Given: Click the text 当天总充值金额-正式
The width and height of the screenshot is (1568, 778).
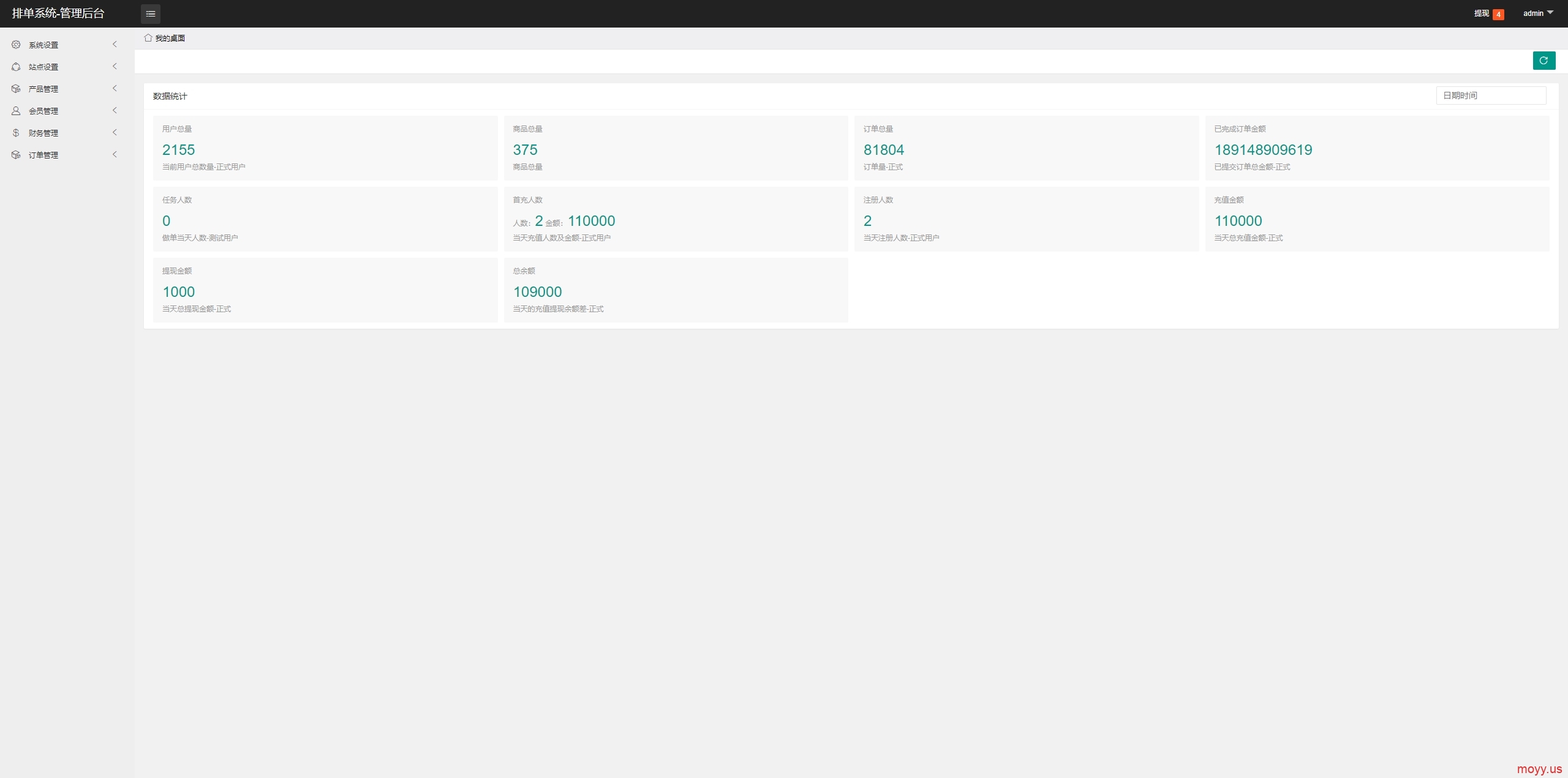Looking at the screenshot, I should pyautogui.click(x=1248, y=238).
